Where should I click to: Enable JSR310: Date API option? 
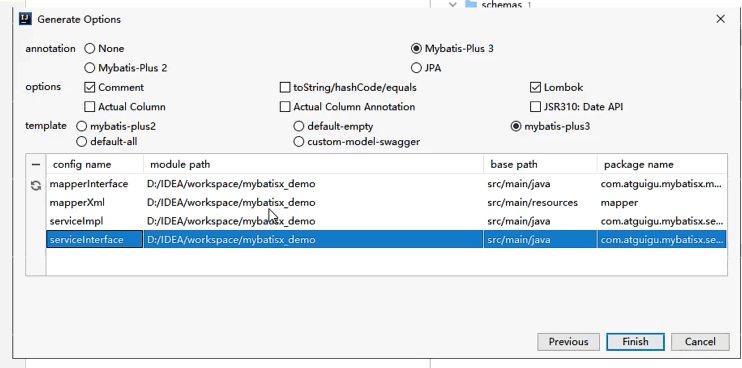point(576,107)
